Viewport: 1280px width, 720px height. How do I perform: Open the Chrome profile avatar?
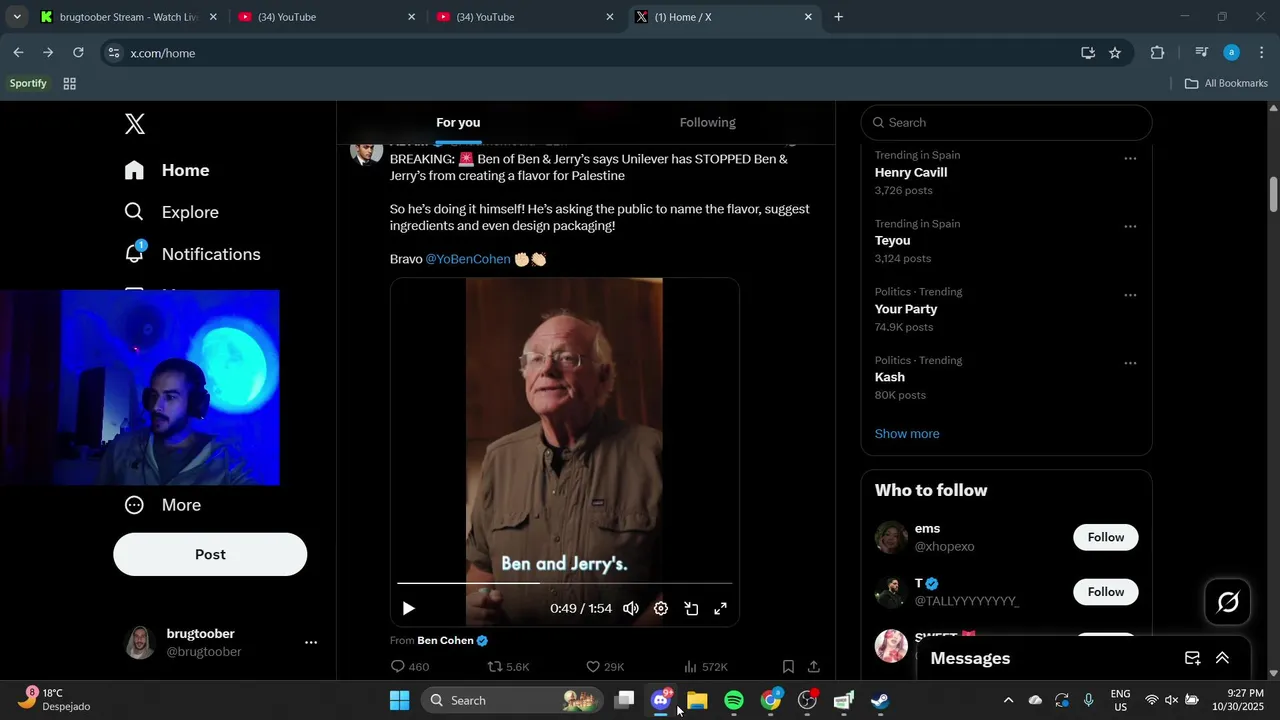pos(1232,53)
